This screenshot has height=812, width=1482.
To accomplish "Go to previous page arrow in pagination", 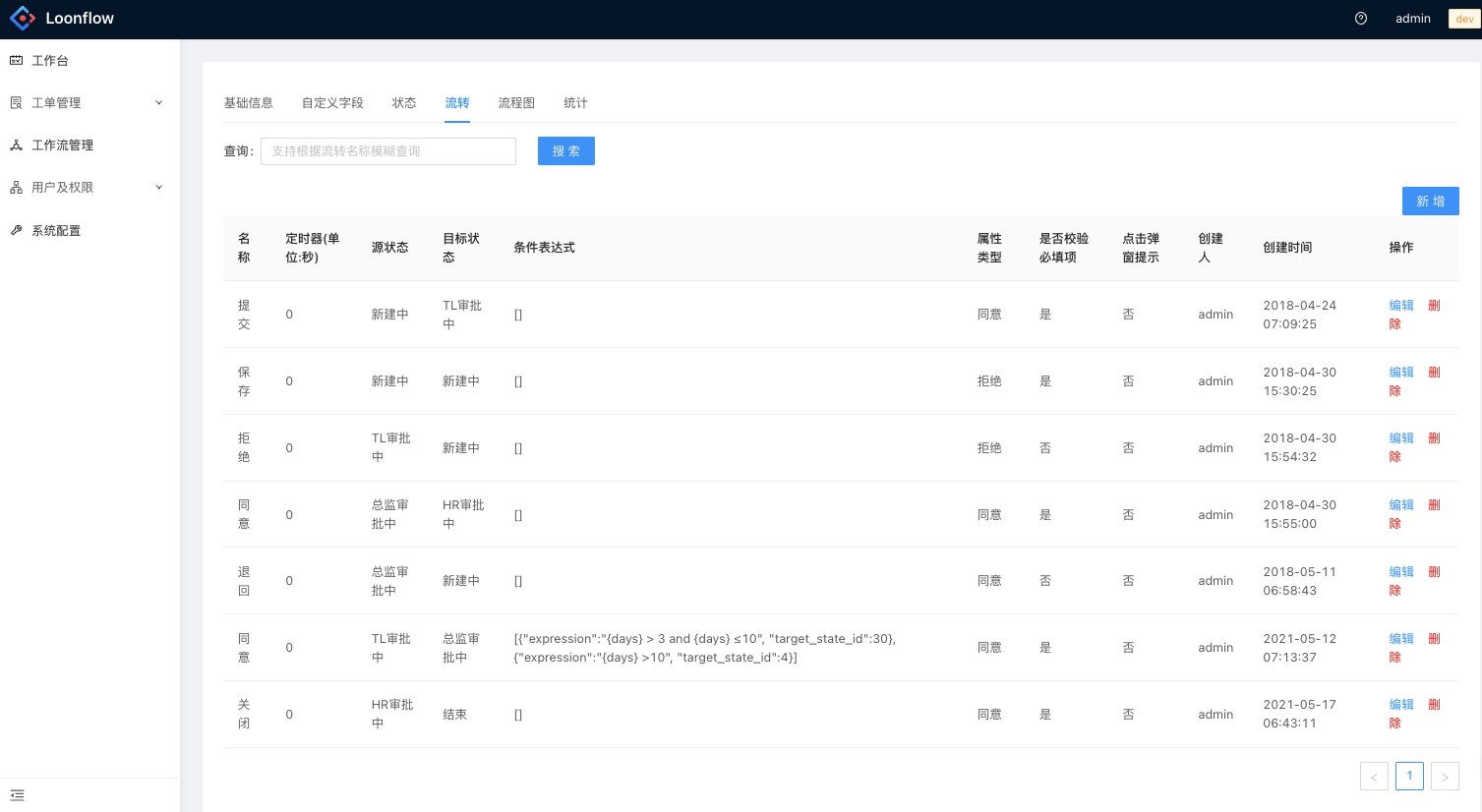I will click(x=1374, y=777).
